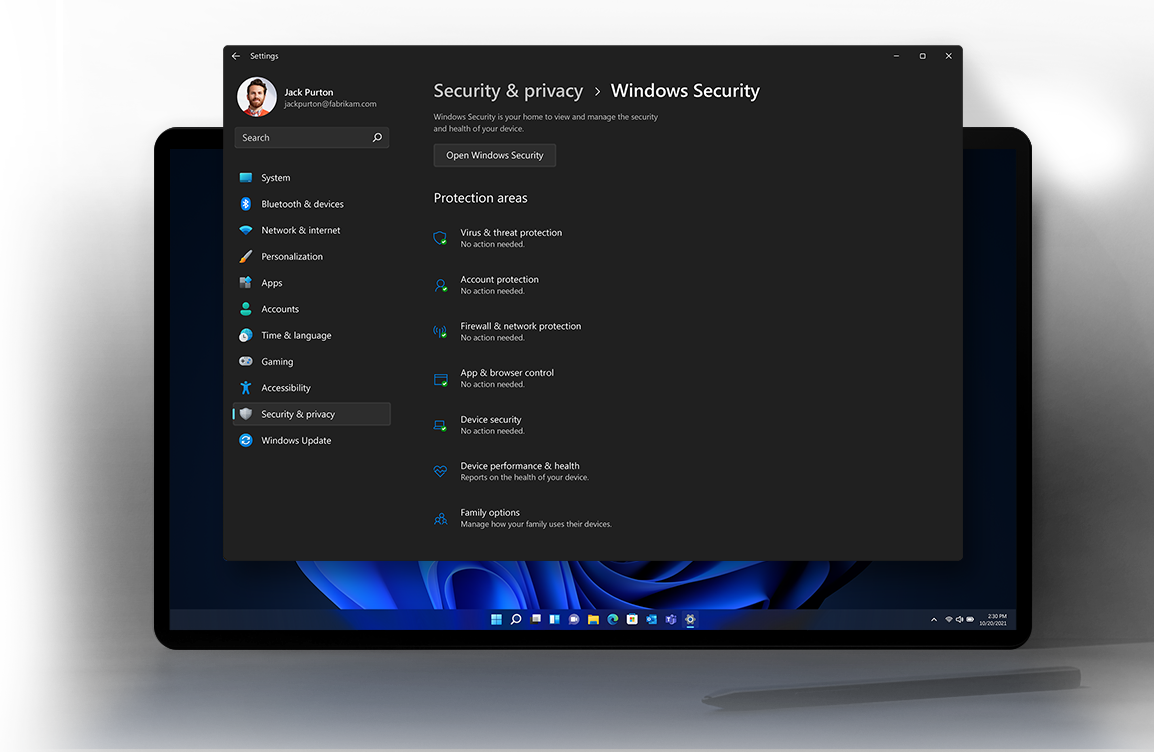Click the magnifier icon in the search box

377,138
